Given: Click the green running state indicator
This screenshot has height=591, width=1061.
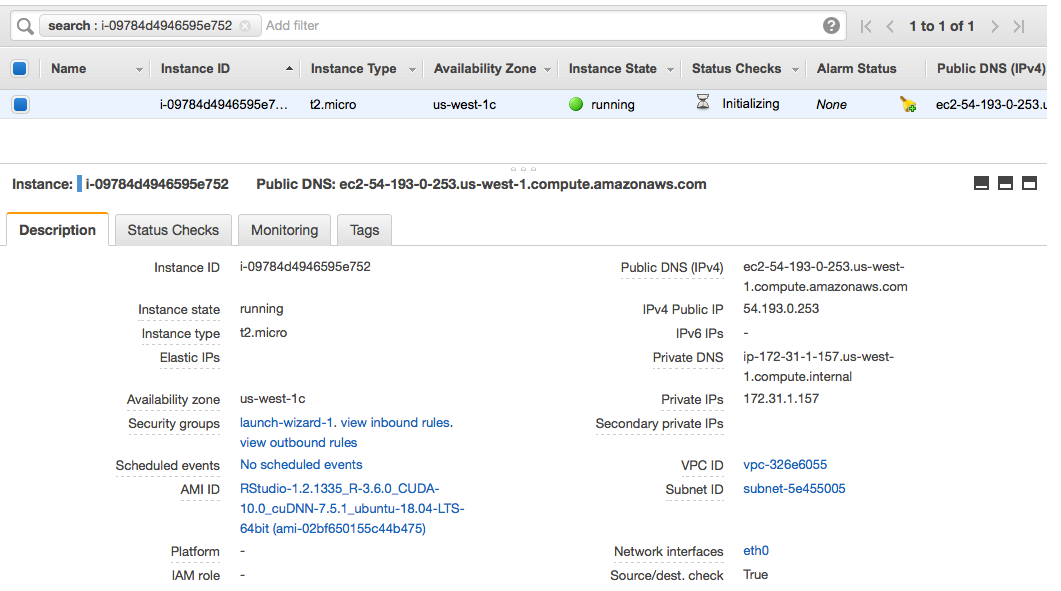Looking at the screenshot, I should tap(576, 104).
